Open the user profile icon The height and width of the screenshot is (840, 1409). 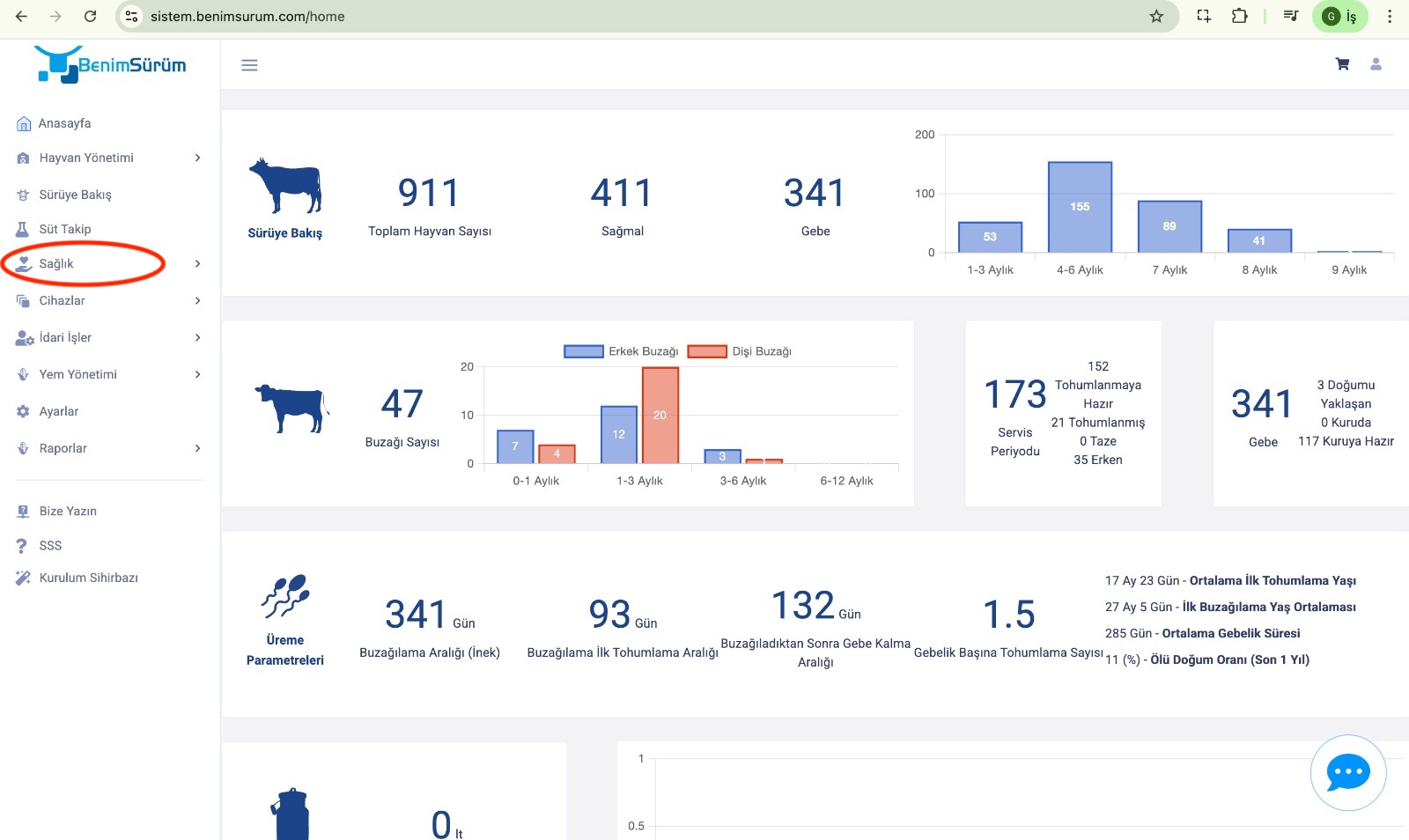pos(1376,64)
